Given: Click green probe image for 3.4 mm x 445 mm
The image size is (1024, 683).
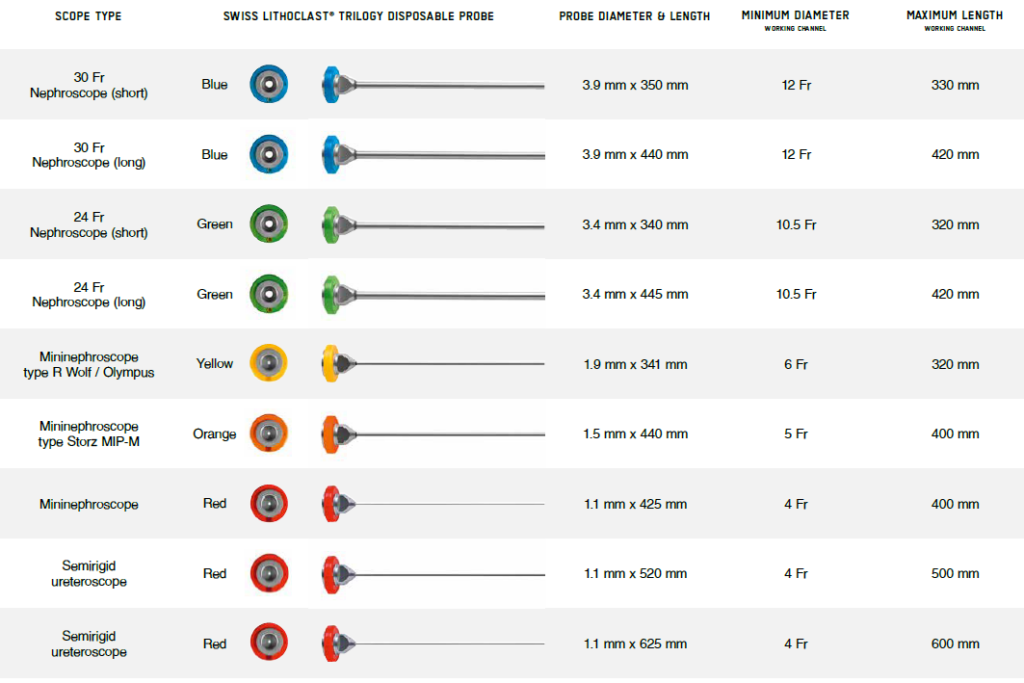Looking at the screenshot, I should click(x=432, y=294).
